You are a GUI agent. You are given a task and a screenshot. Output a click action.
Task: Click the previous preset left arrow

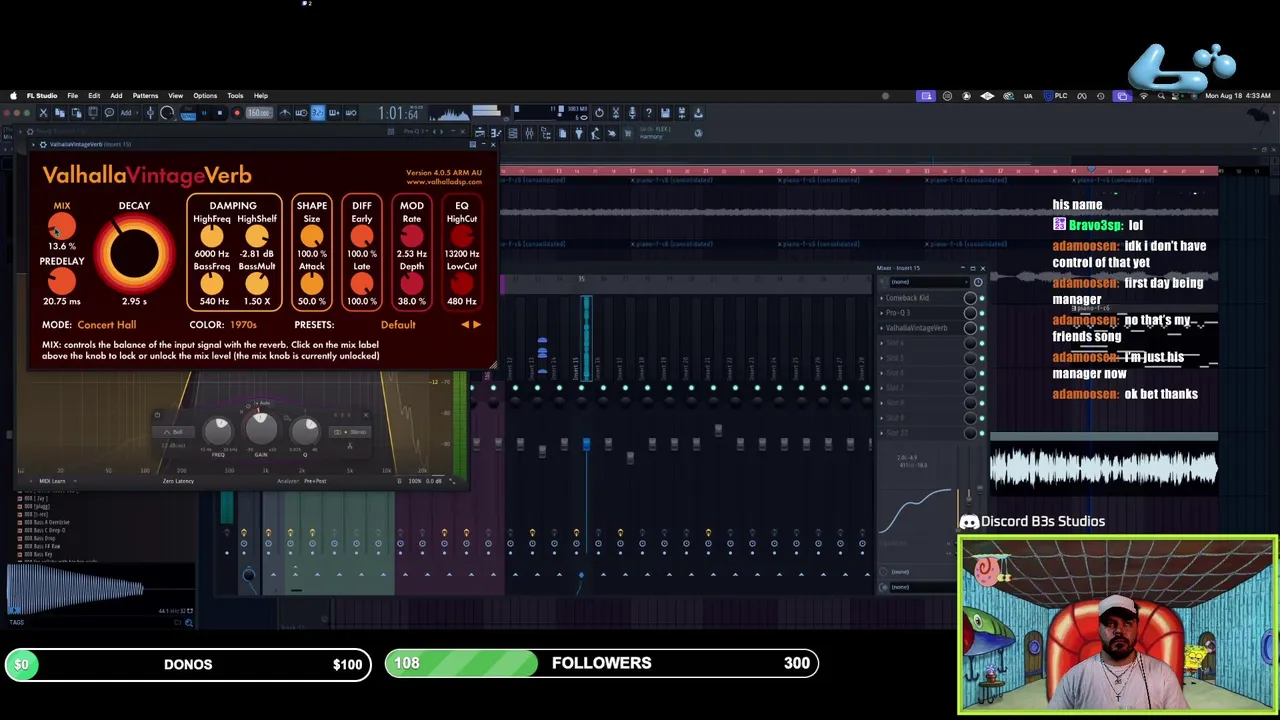coord(464,325)
